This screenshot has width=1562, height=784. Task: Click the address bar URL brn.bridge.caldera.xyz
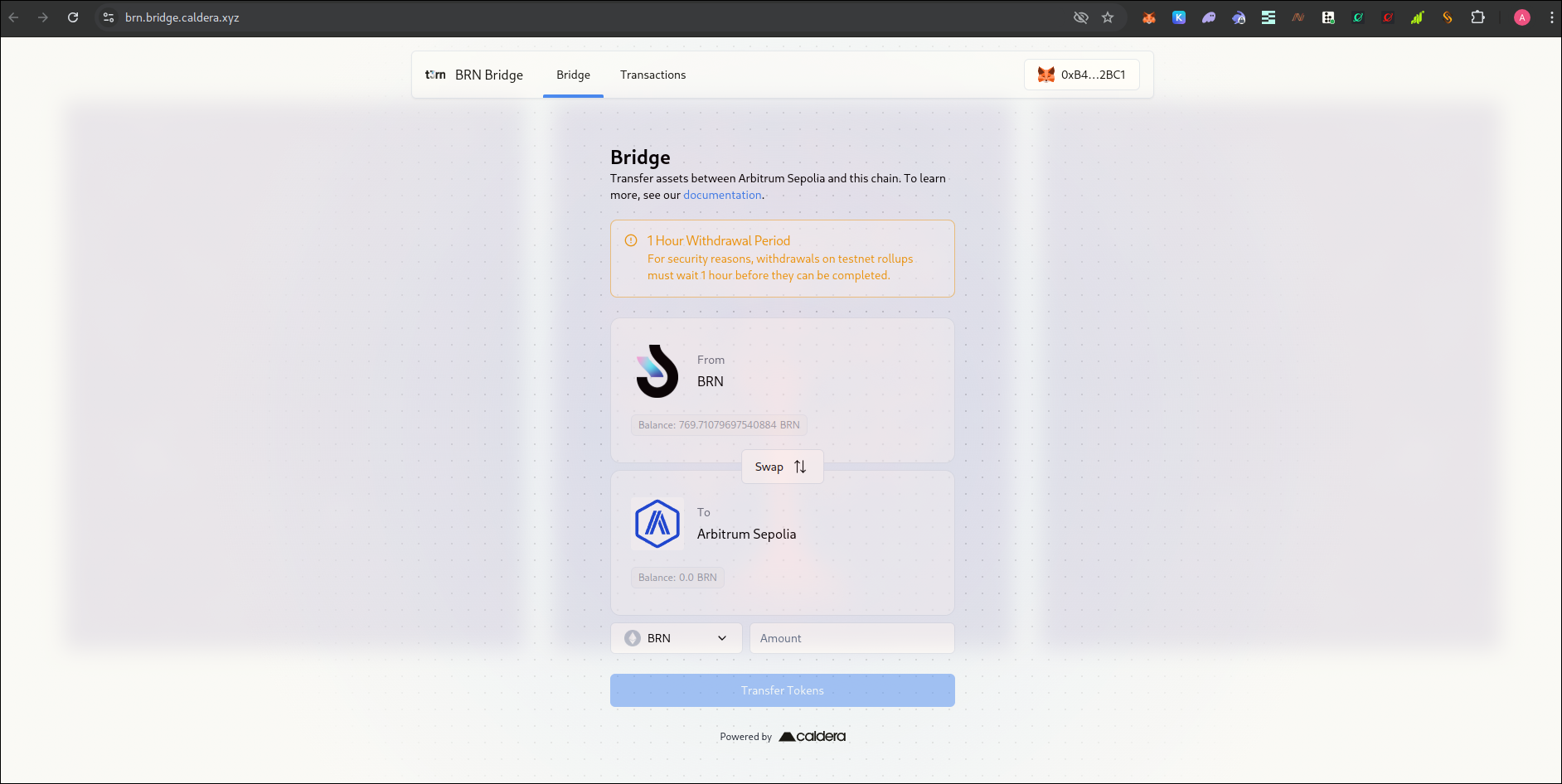[x=182, y=17]
